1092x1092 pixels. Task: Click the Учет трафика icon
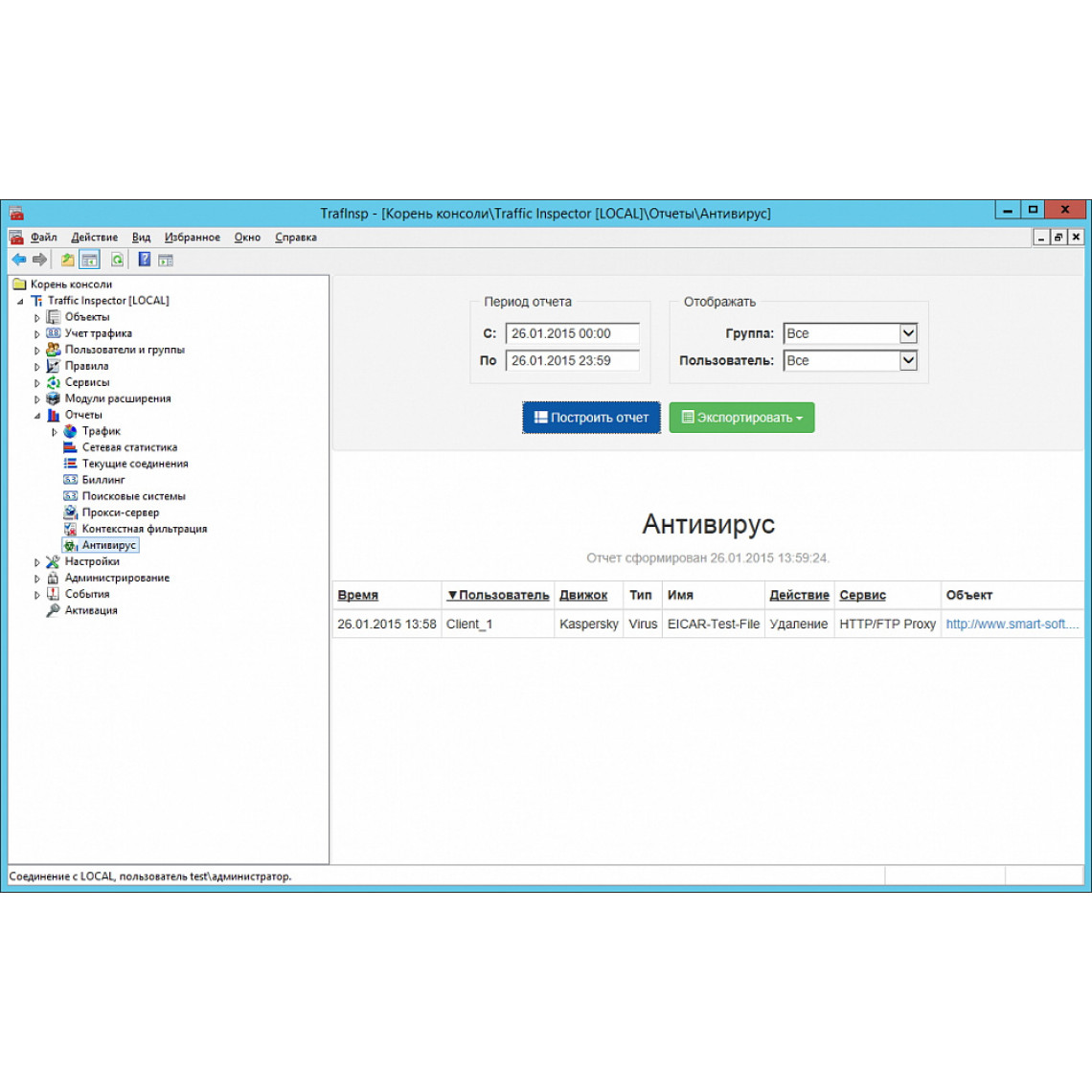[x=54, y=333]
